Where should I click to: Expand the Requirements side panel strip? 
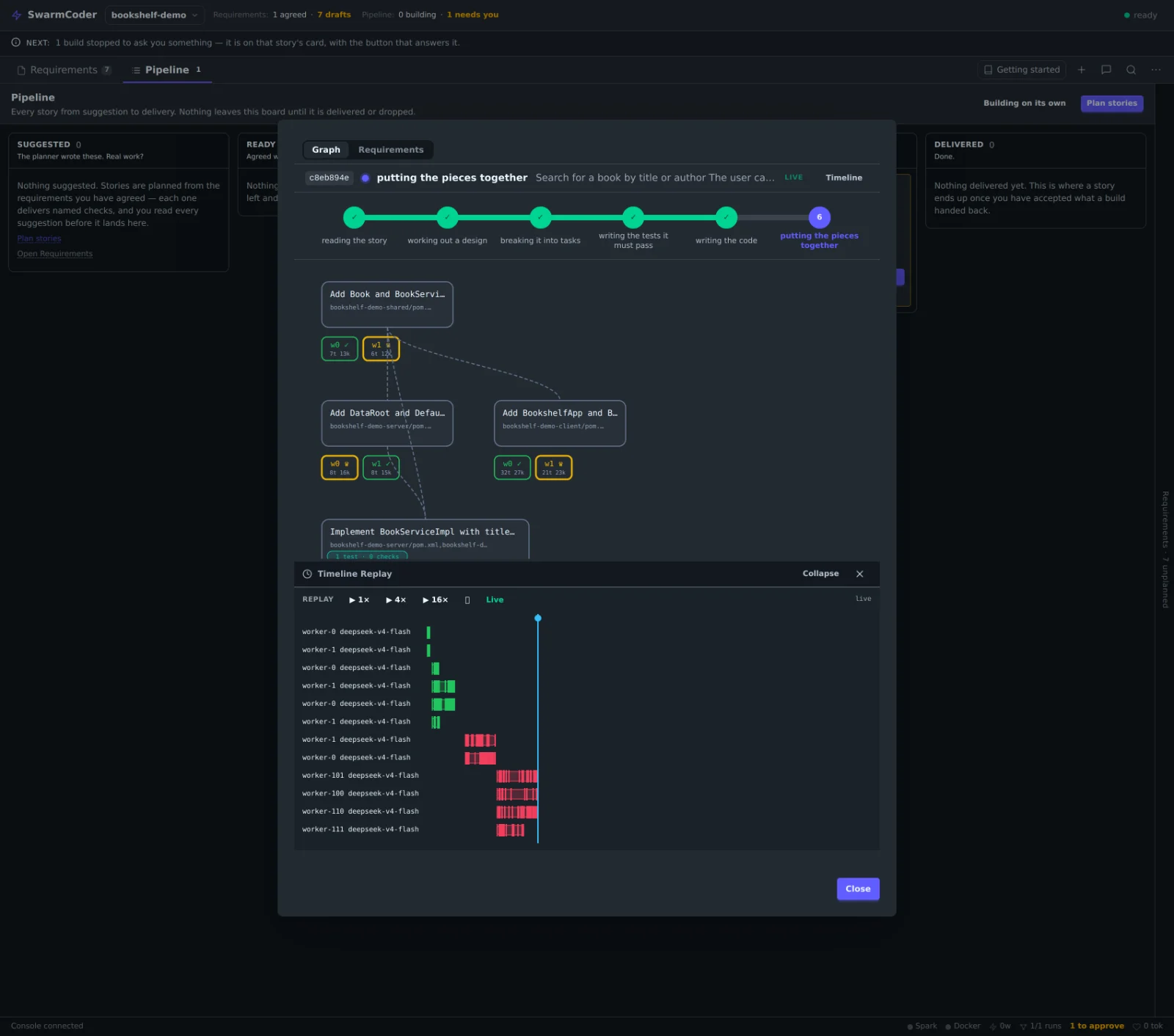pos(1164,550)
